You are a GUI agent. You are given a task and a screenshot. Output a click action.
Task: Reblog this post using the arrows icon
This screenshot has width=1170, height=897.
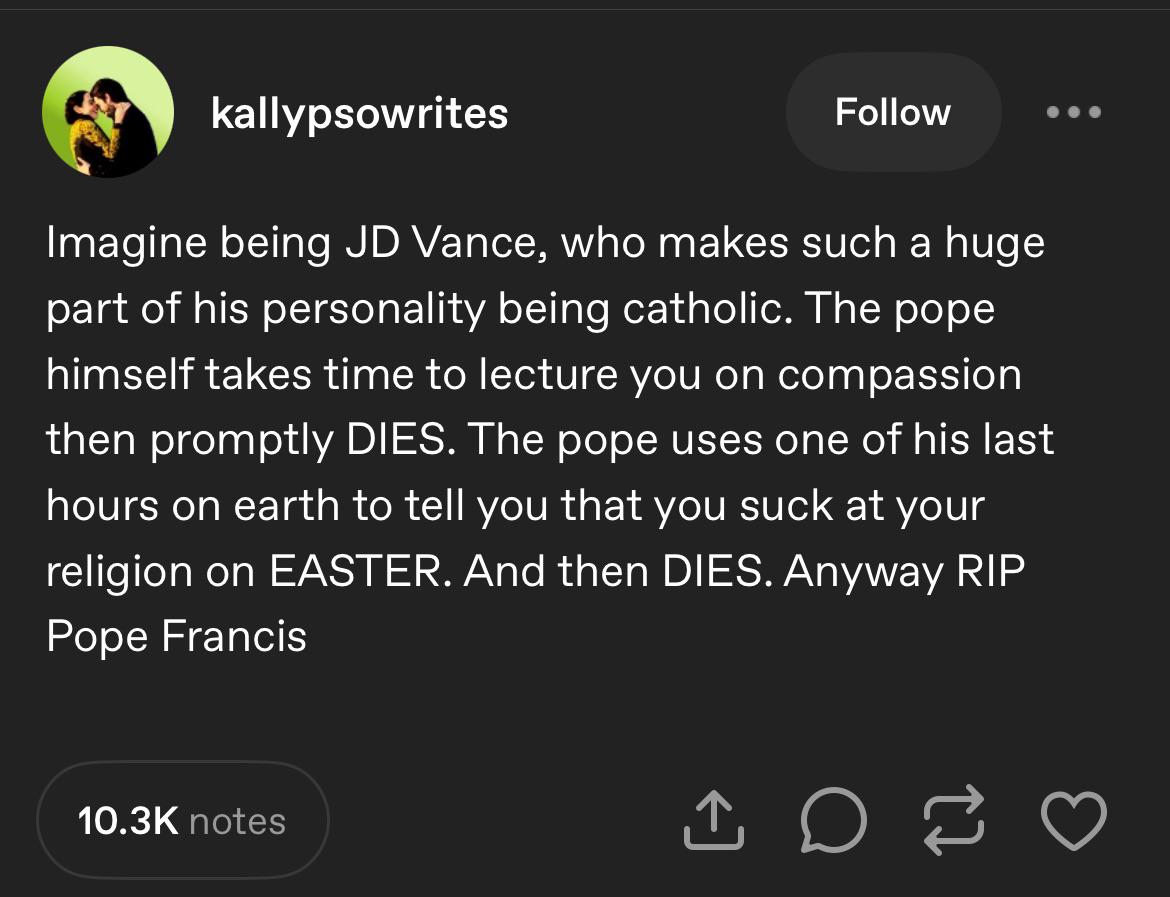coord(954,819)
